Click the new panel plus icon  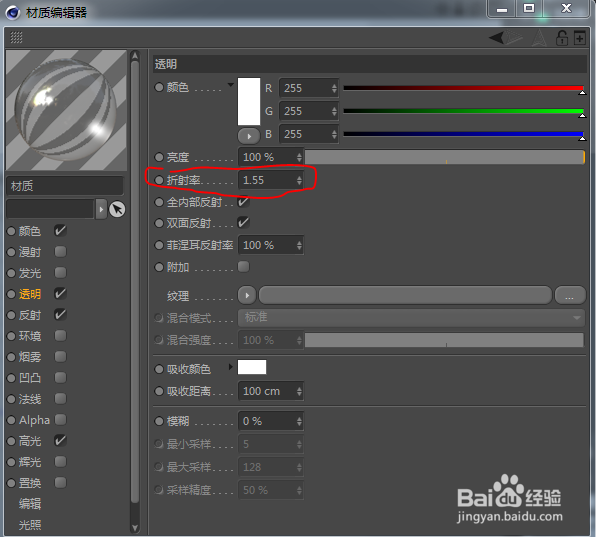579,38
